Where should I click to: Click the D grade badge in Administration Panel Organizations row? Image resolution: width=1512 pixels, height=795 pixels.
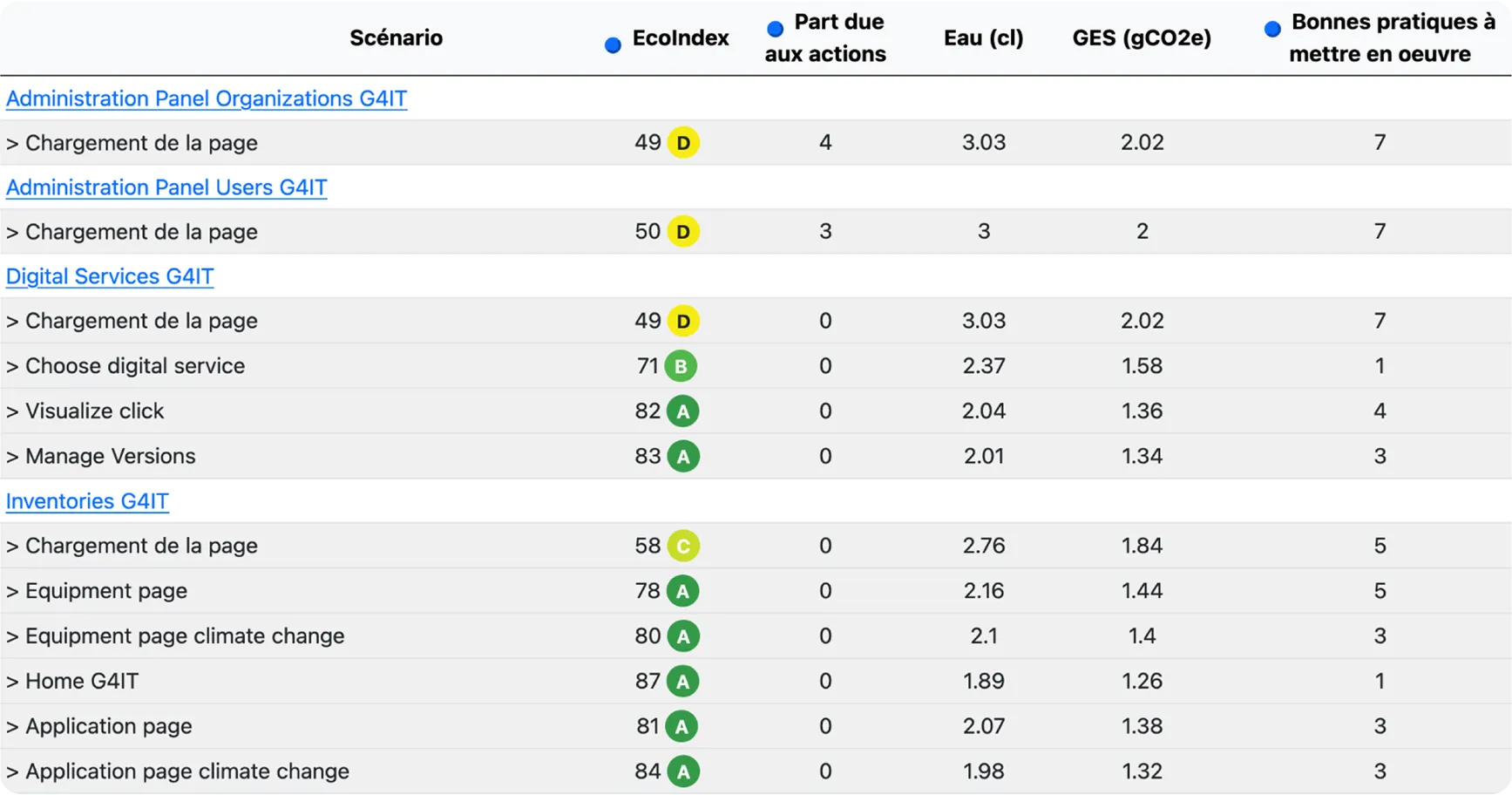tap(683, 142)
